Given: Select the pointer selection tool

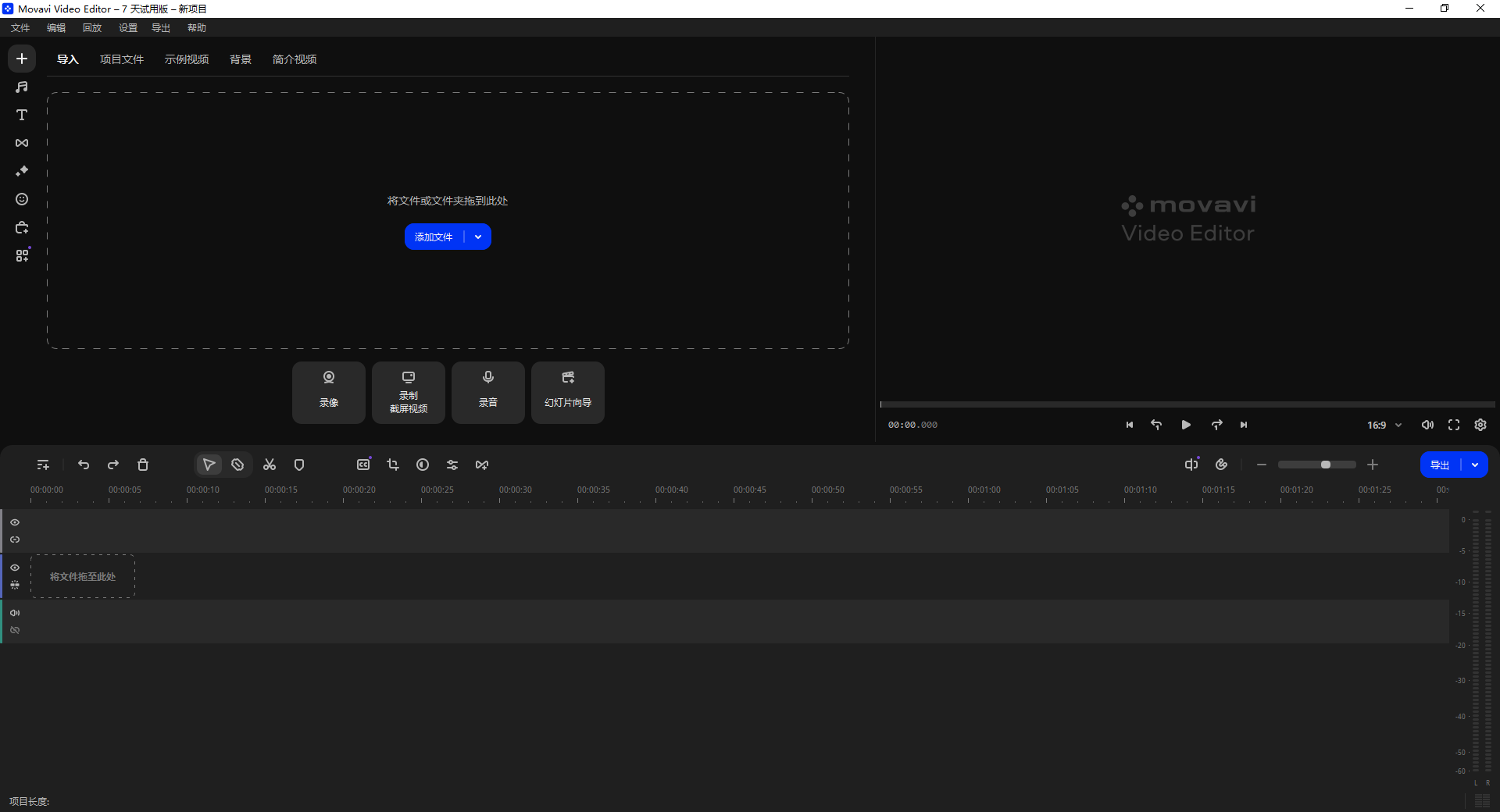Looking at the screenshot, I should [209, 465].
